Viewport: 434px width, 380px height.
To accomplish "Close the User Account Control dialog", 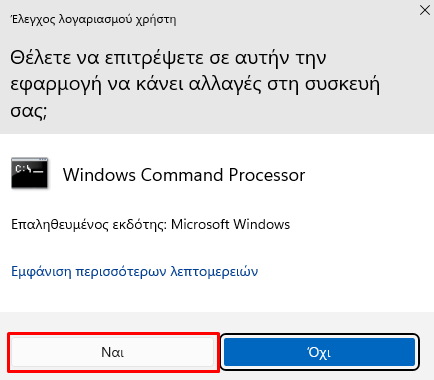I will pyautogui.click(x=425, y=10).
